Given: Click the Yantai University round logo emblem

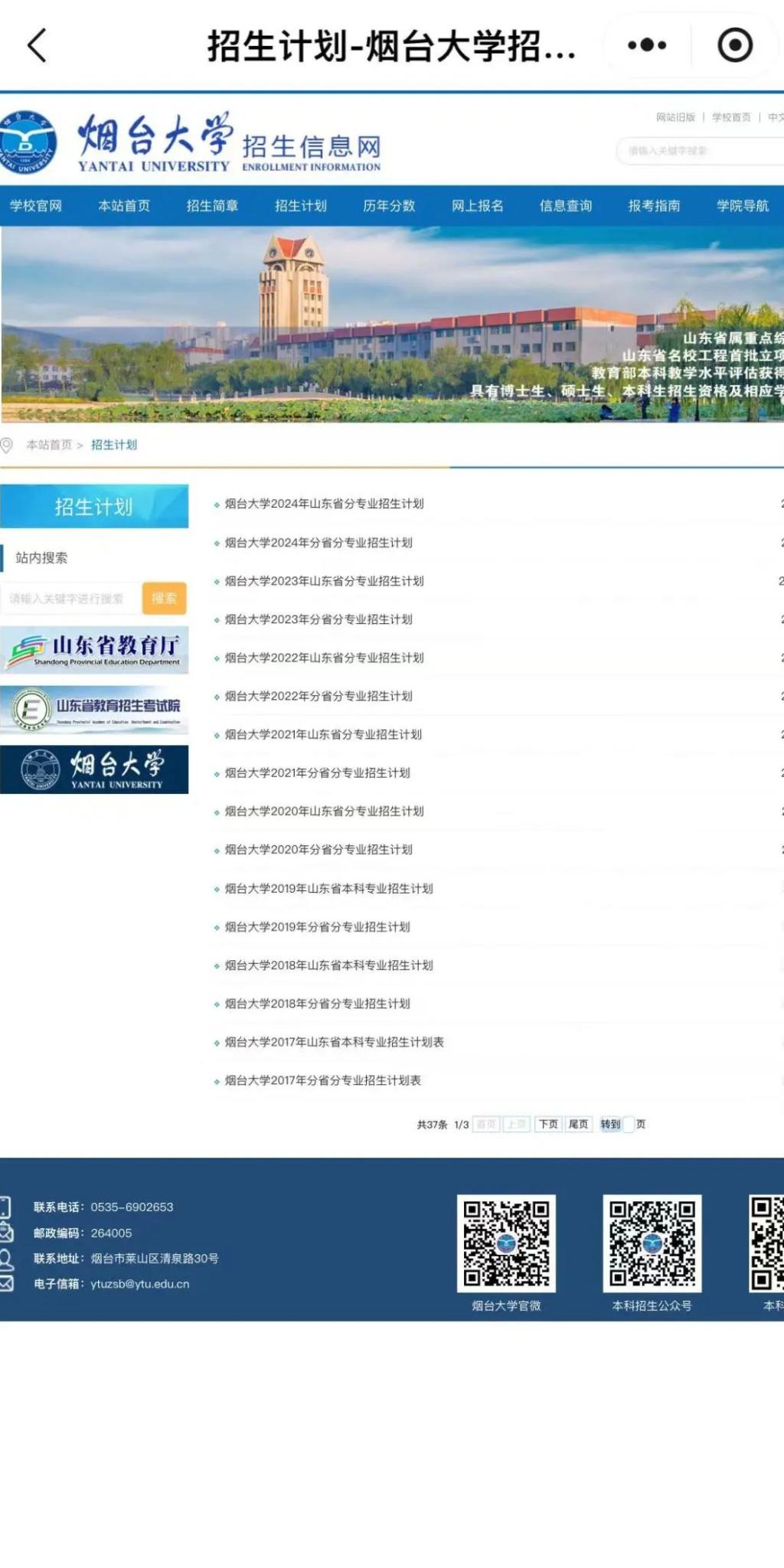Looking at the screenshot, I should pyautogui.click(x=28, y=142).
